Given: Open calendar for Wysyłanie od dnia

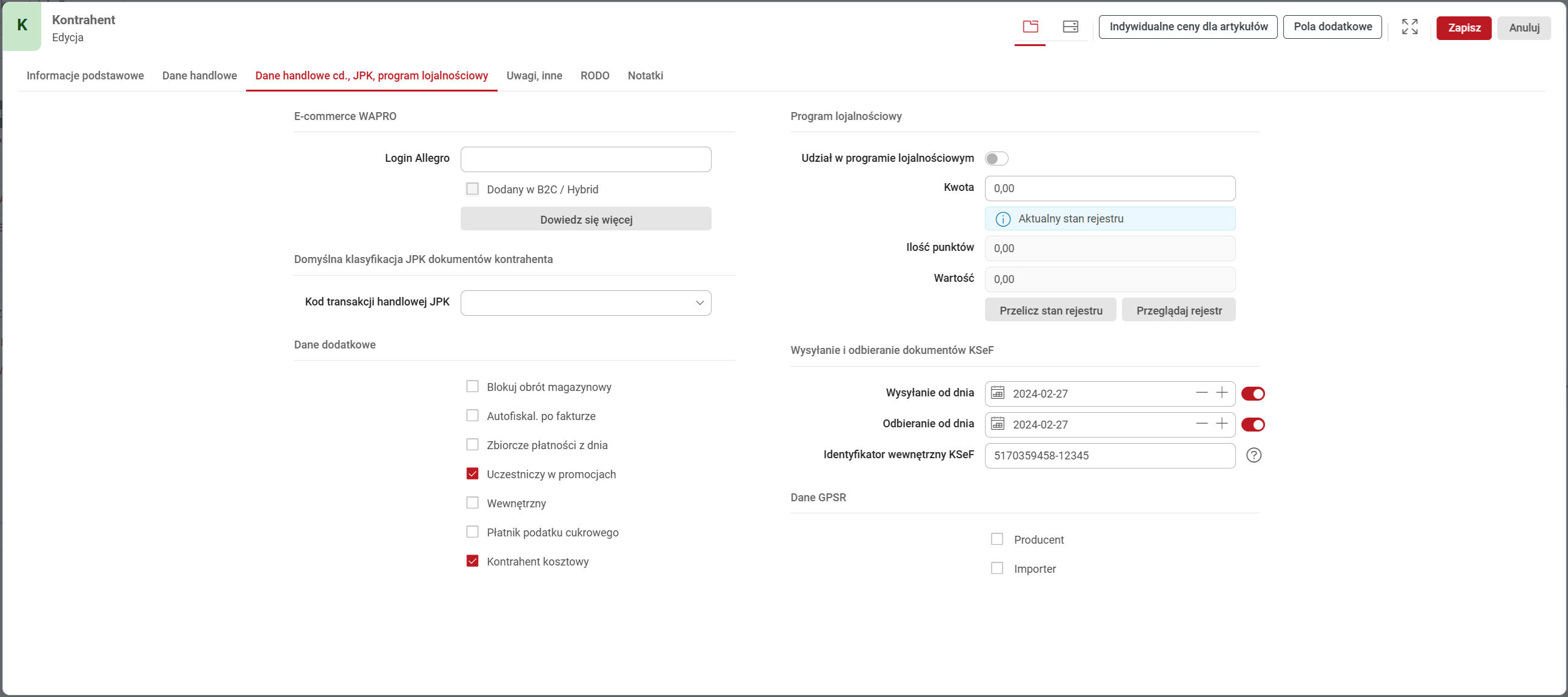Looking at the screenshot, I should click(x=997, y=393).
